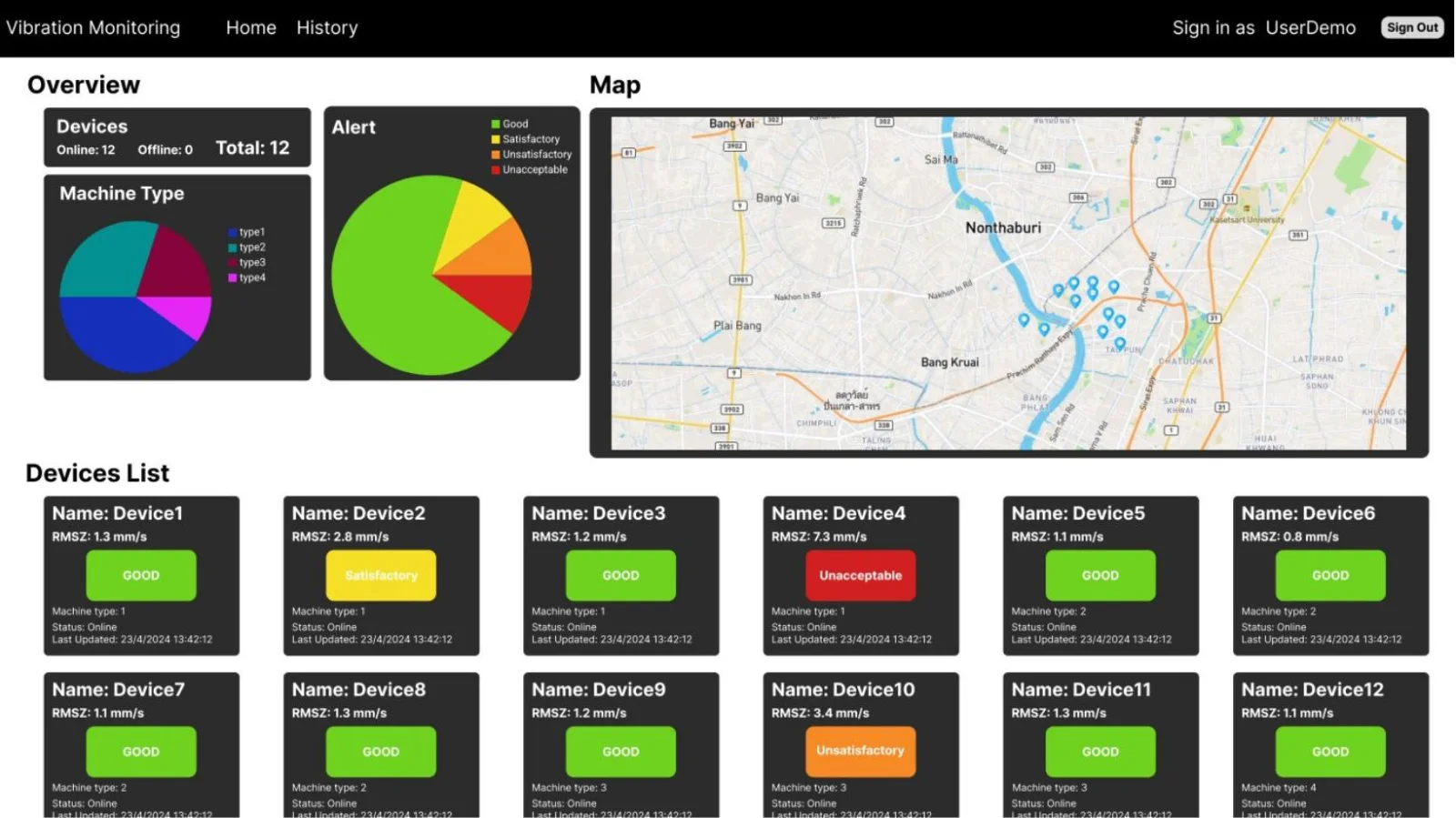Click the type4 legend swatch
Image resolution: width=1456 pixels, height=818 pixels.
coord(233,278)
